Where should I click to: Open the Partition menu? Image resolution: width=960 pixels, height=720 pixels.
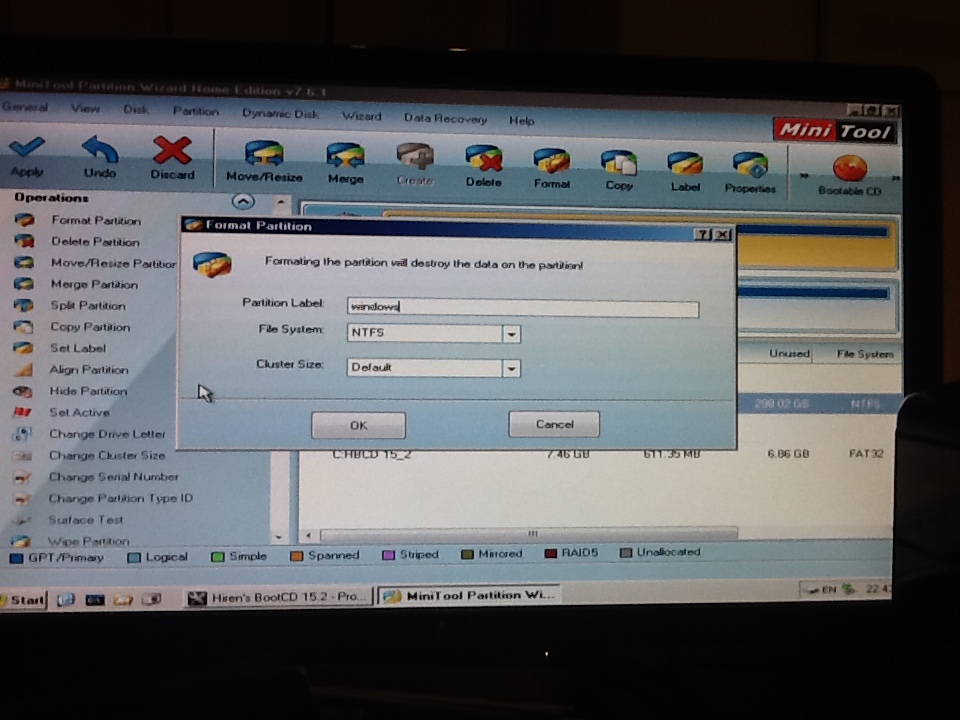tap(195, 111)
